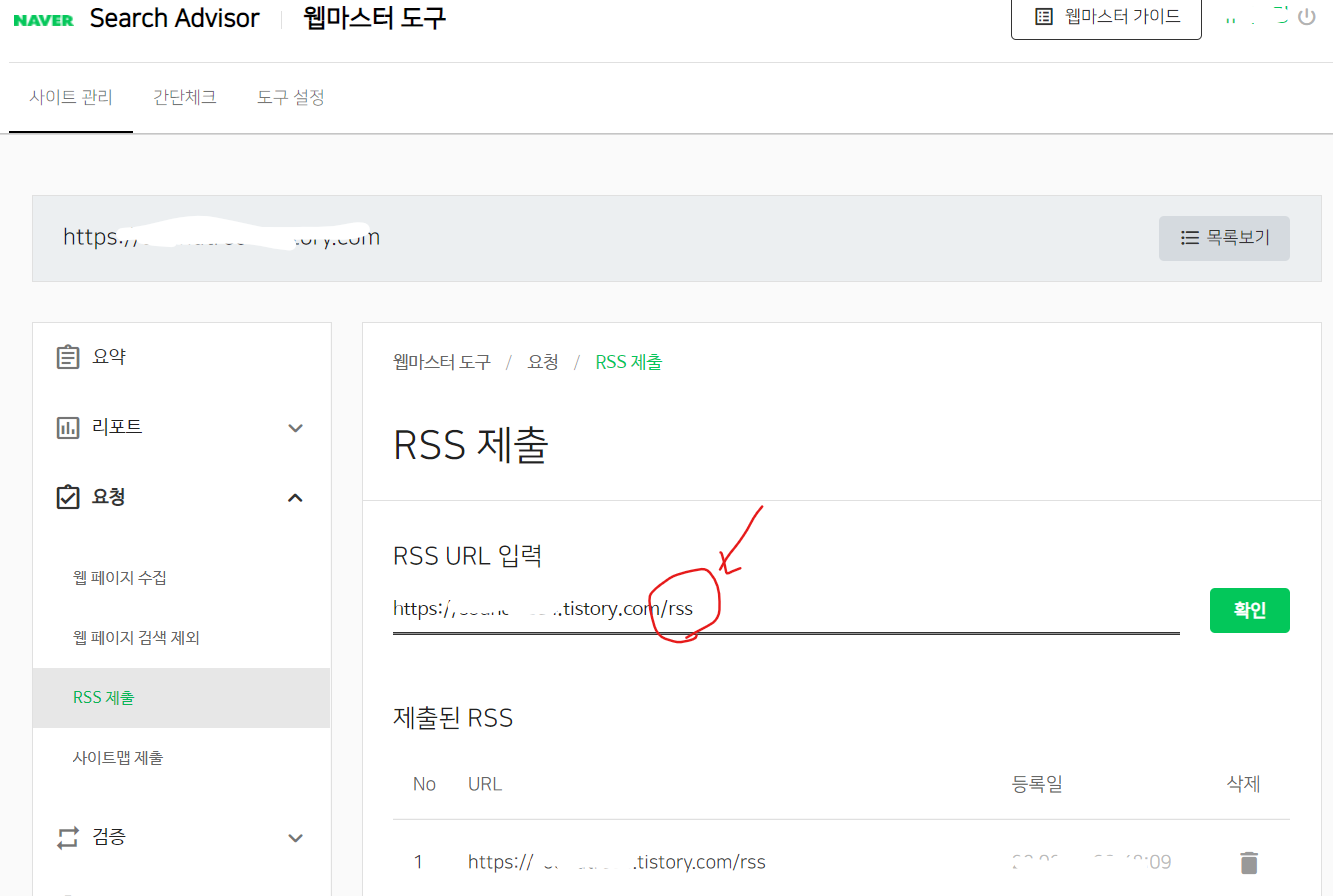The image size is (1333, 896).
Task: Click the 삭제 column header
Action: [1243, 784]
